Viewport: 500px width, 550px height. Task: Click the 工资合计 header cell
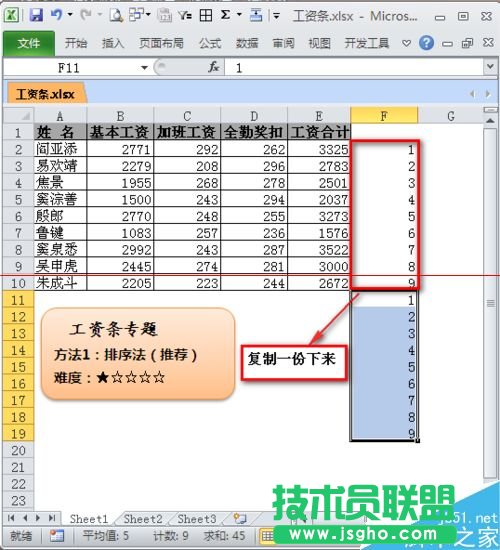[319, 132]
